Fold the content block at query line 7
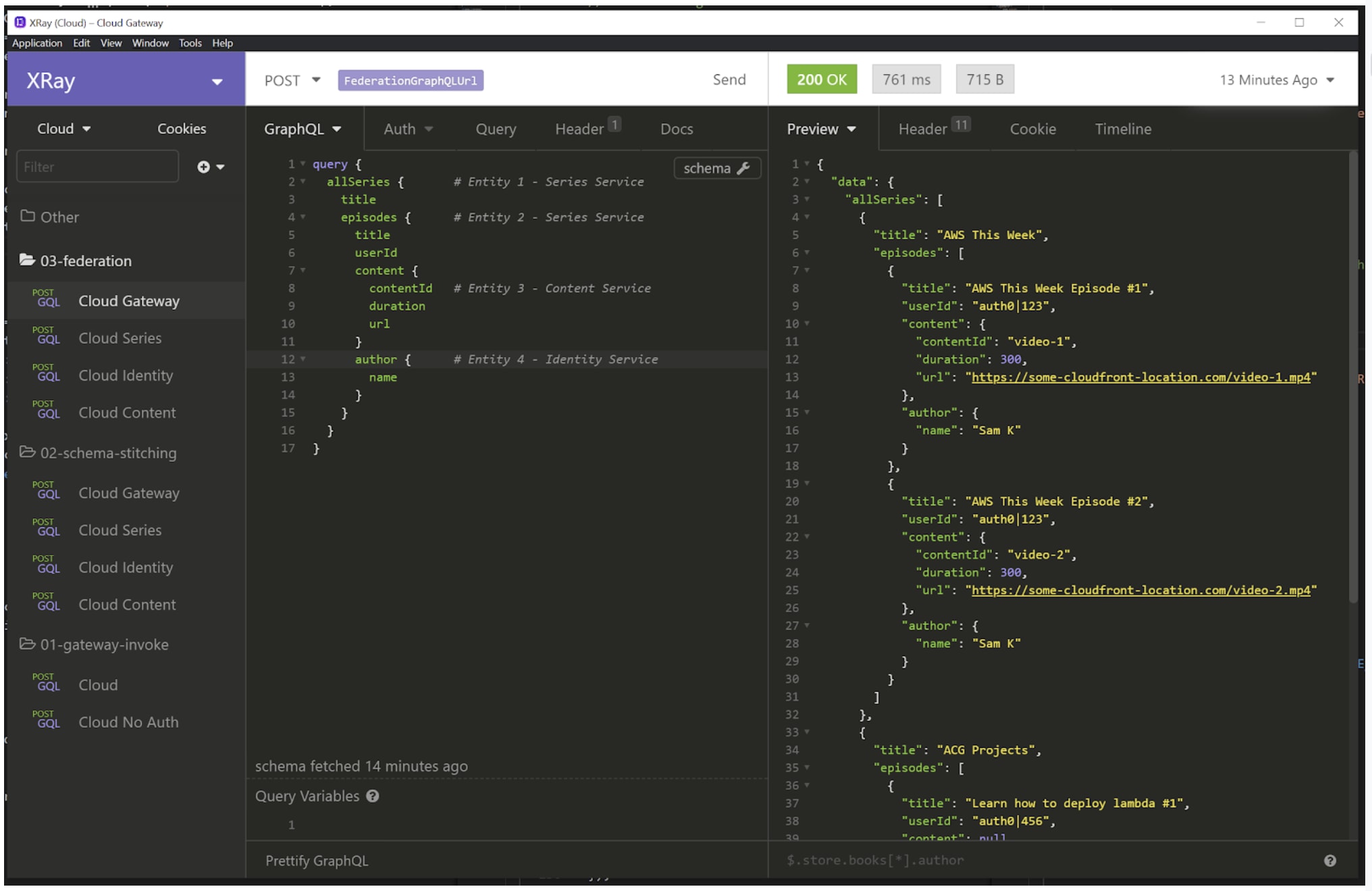The height and width of the screenshot is (891, 1372). (303, 270)
